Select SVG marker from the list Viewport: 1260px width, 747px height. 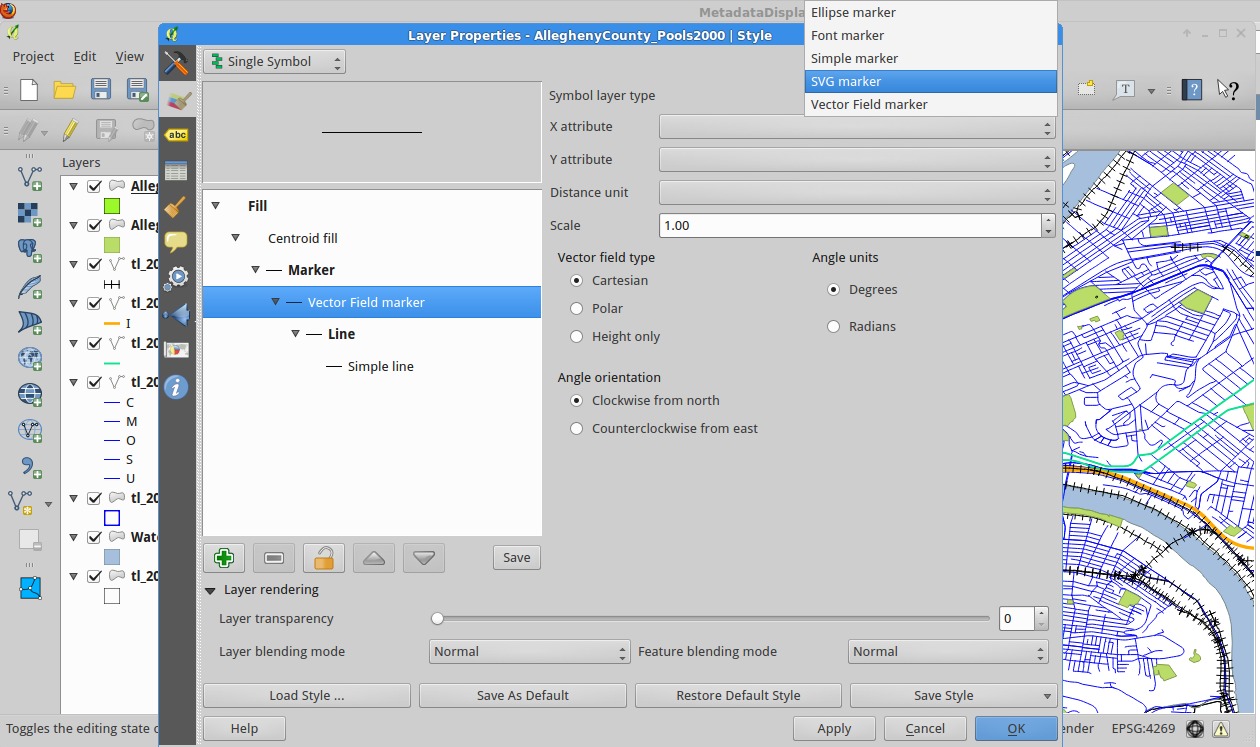click(x=930, y=82)
